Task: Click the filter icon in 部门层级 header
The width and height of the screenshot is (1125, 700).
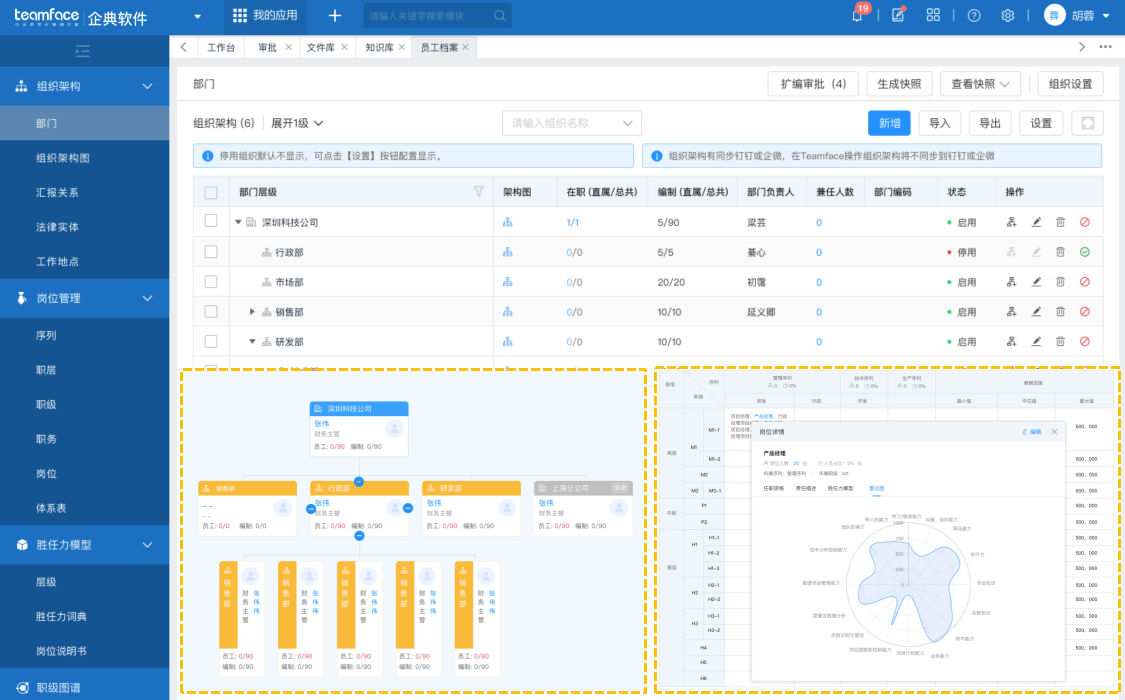Action: pos(478,192)
